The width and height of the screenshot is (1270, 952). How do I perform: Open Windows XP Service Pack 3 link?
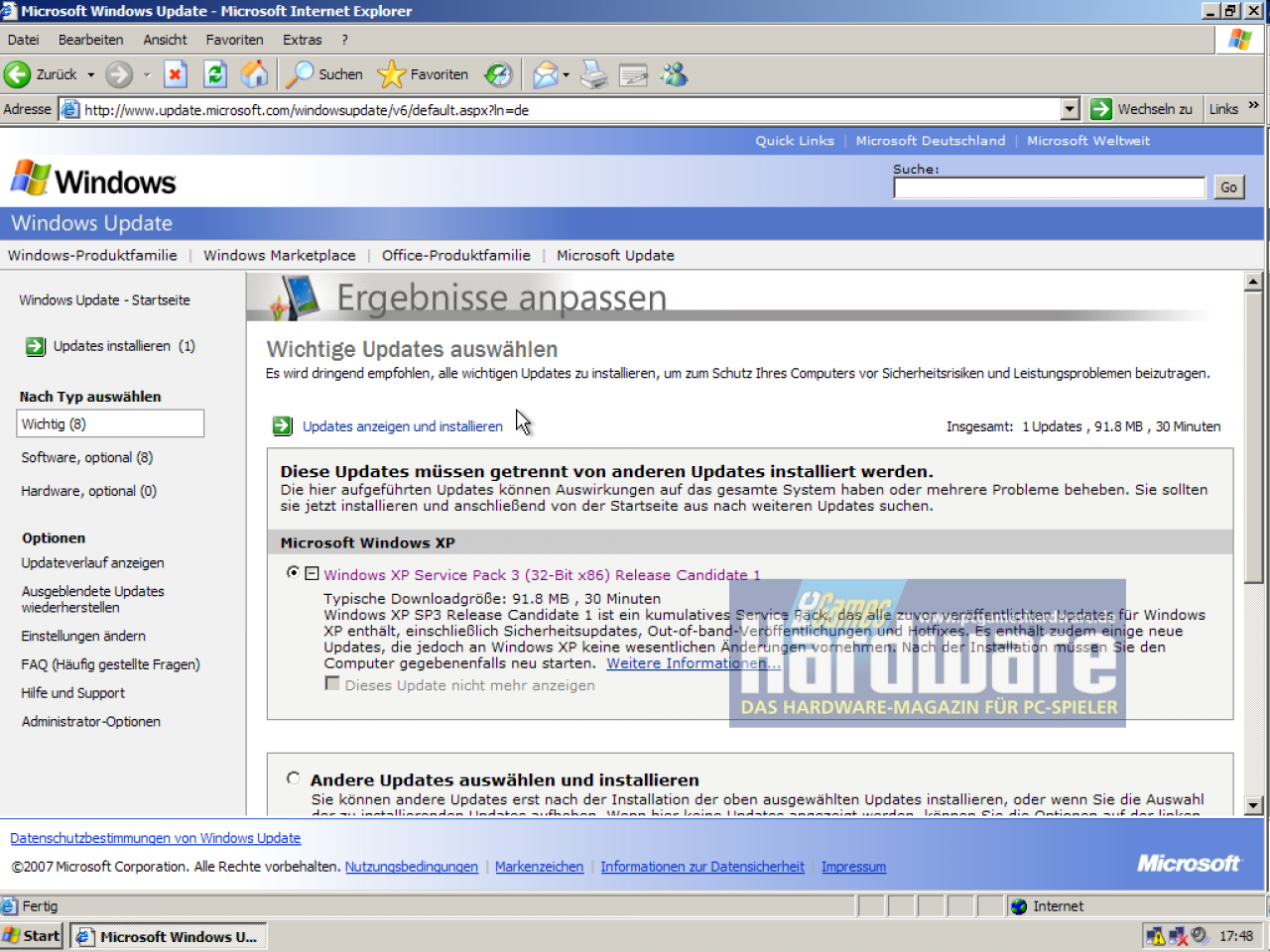(542, 575)
